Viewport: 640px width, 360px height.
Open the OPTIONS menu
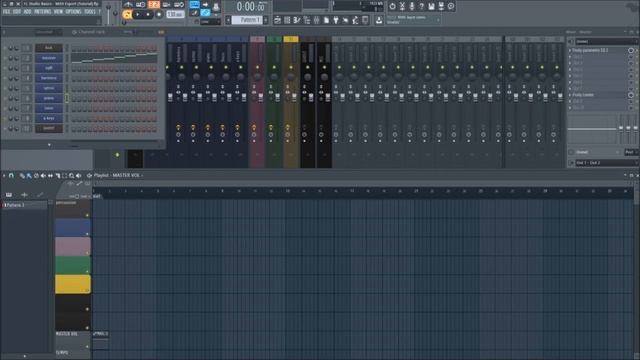coord(73,12)
